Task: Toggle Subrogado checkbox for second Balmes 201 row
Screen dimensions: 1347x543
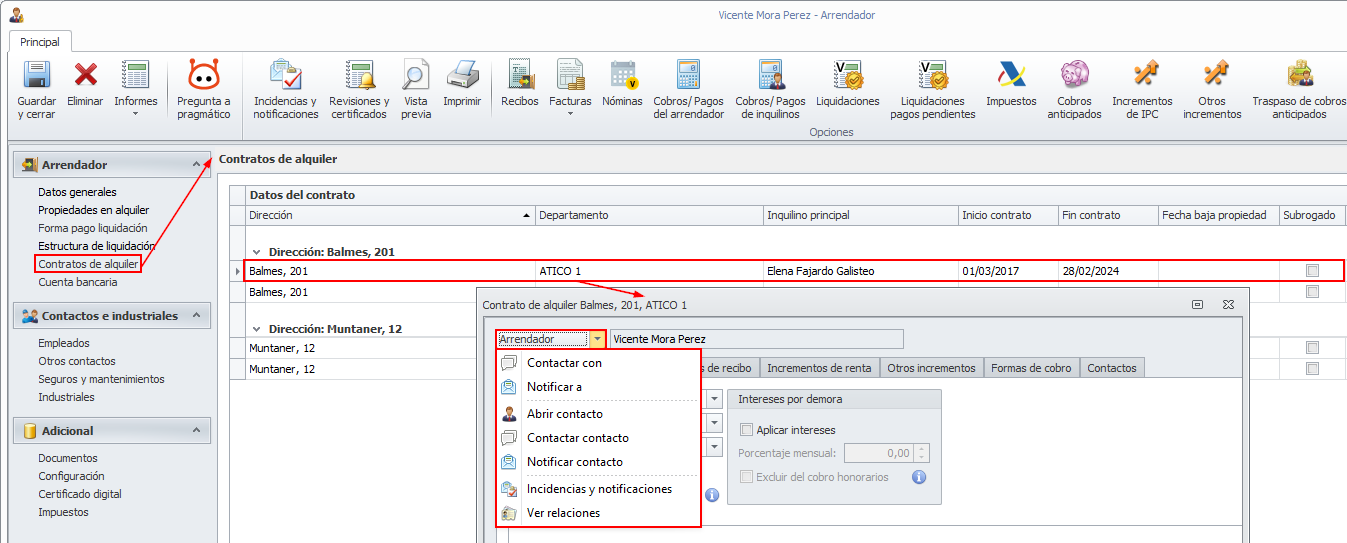Action: pos(1313,292)
